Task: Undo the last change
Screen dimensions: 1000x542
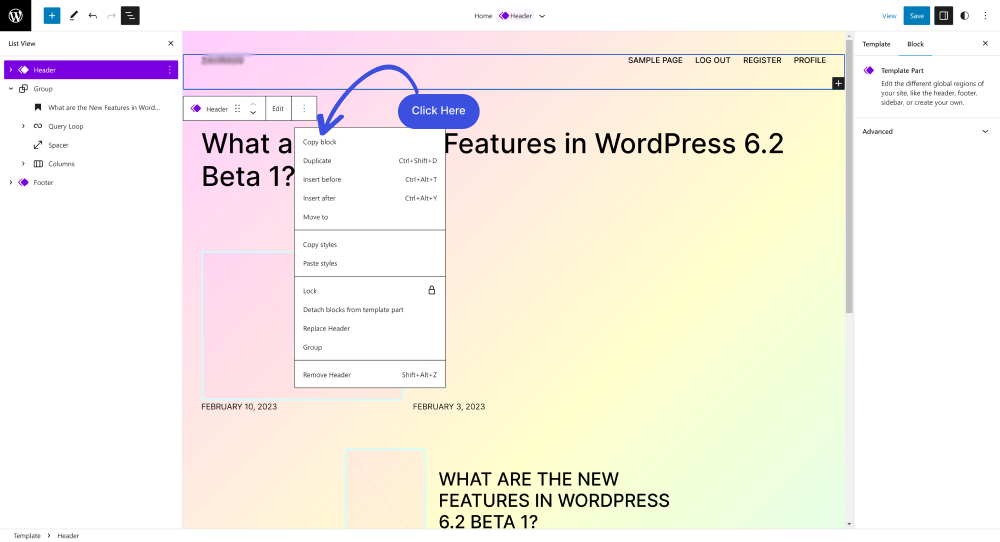Action: (x=92, y=15)
